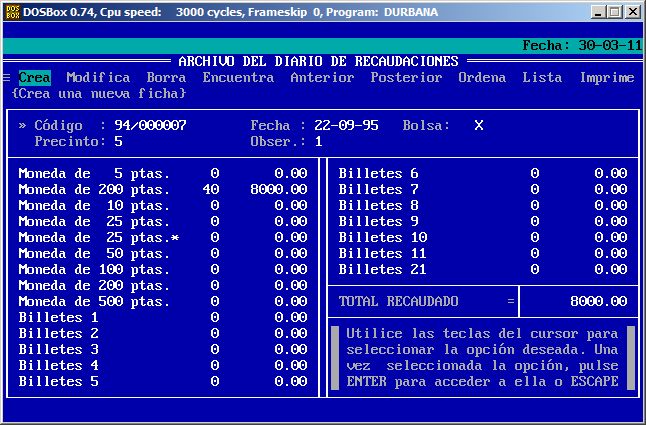Click the hamburger menu symbol left of Crea
The image size is (646, 425).
(7, 77)
